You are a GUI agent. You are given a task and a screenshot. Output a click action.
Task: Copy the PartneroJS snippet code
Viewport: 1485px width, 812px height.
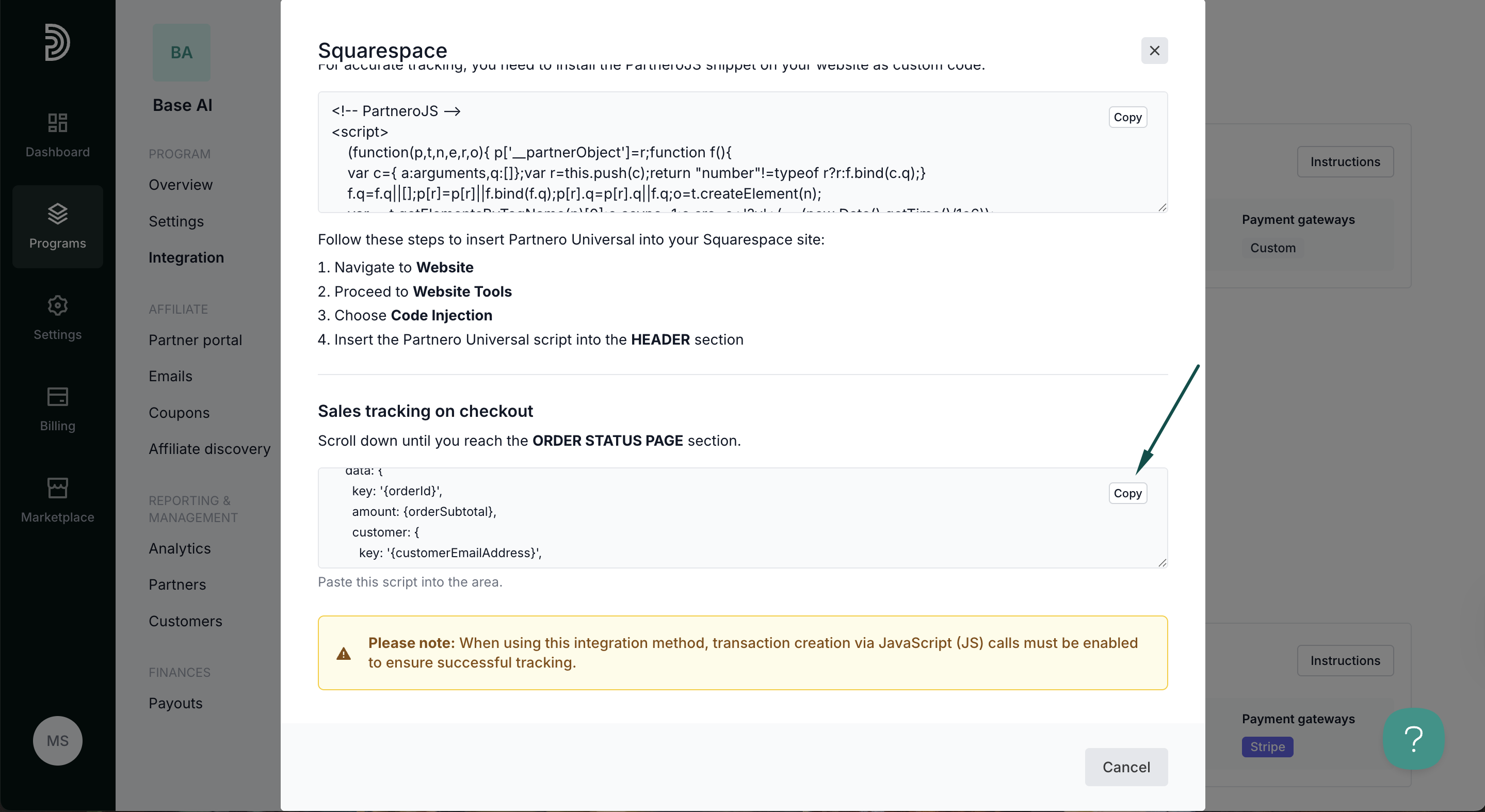[x=1127, y=117]
